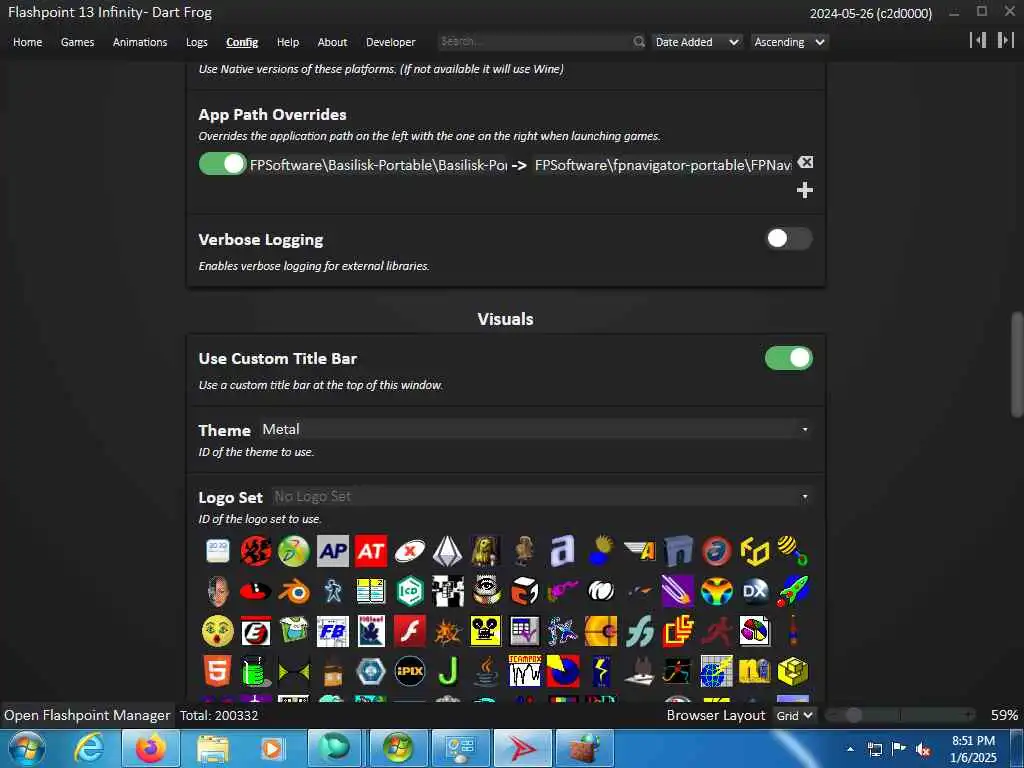Click the red Flash 'f' logo
1024x768 pixels.
(x=409, y=632)
